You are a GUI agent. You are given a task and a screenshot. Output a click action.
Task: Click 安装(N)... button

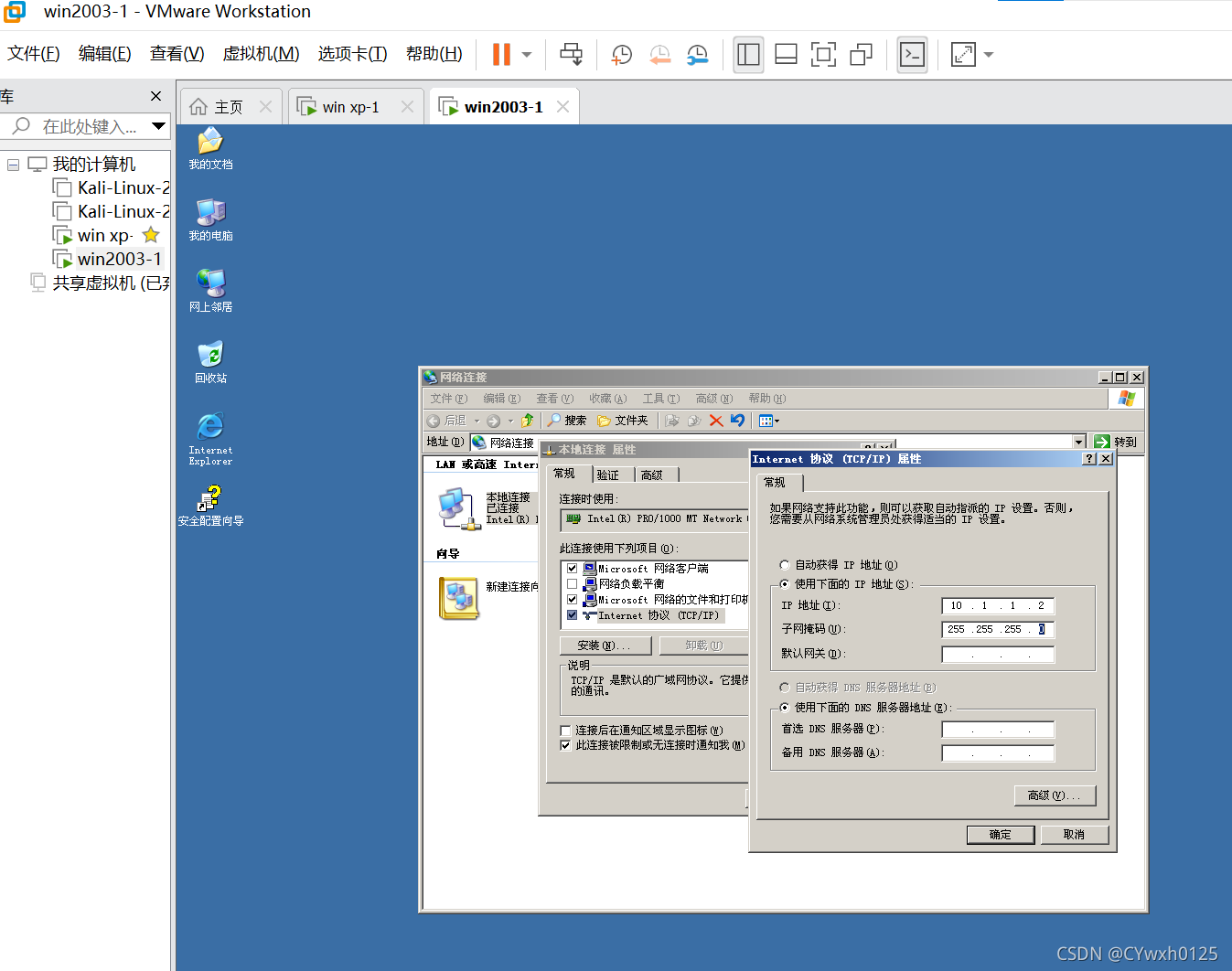point(605,646)
